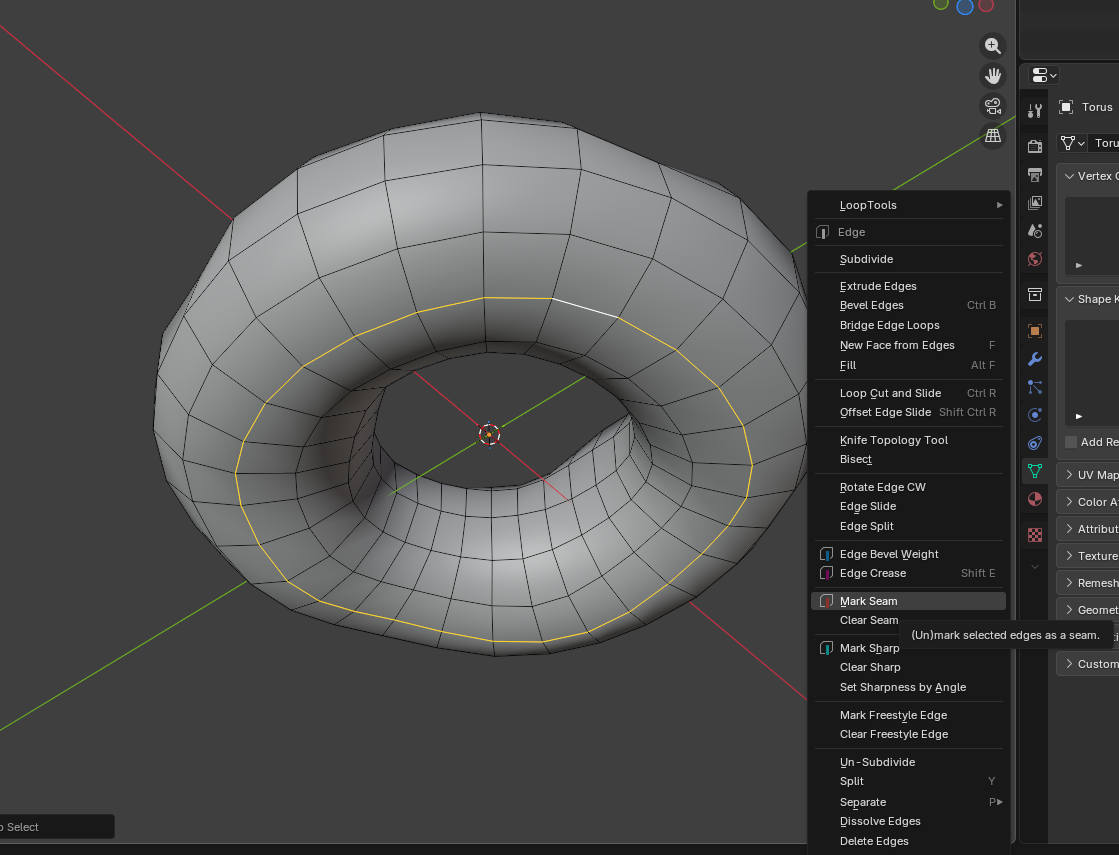Choose Knife Topology Tool
This screenshot has width=1119, height=855.
point(908,440)
